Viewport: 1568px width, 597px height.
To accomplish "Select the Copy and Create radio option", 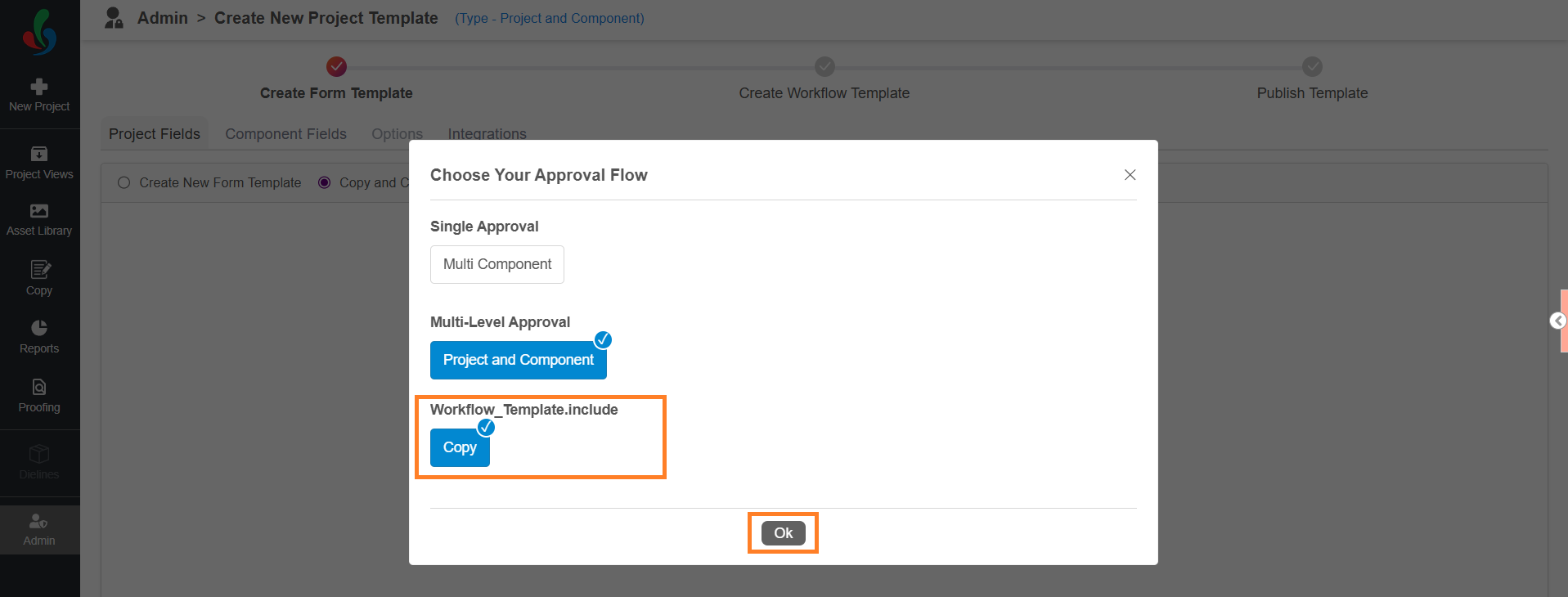I will pyautogui.click(x=325, y=182).
